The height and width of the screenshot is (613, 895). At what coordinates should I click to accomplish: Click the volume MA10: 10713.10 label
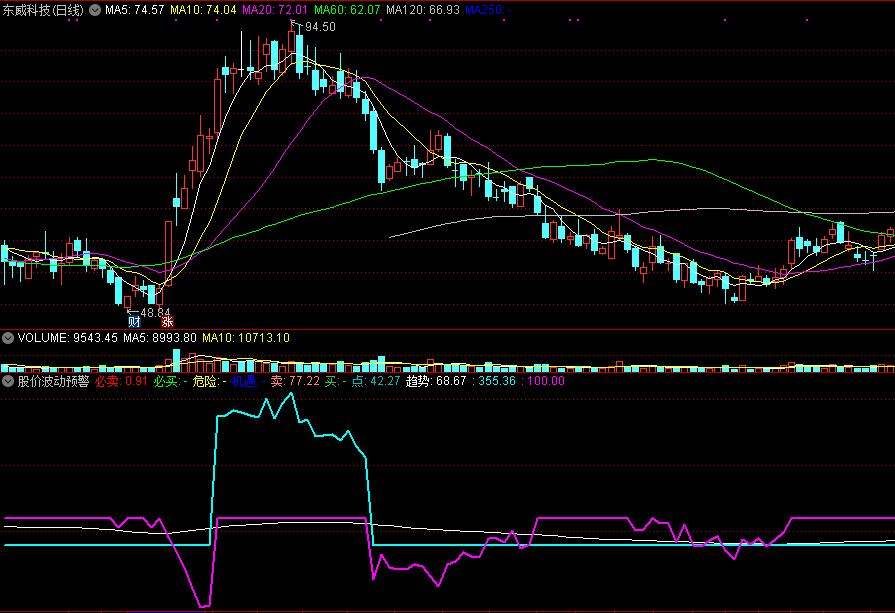coord(246,338)
